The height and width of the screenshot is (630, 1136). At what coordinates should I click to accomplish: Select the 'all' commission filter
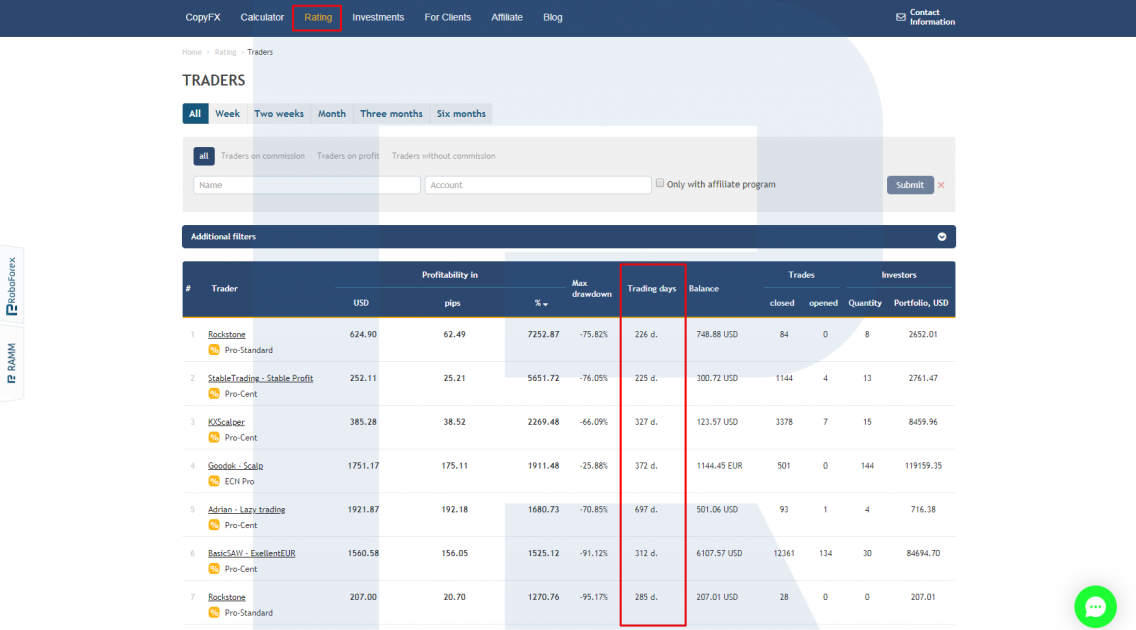pyautogui.click(x=204, y=156)
